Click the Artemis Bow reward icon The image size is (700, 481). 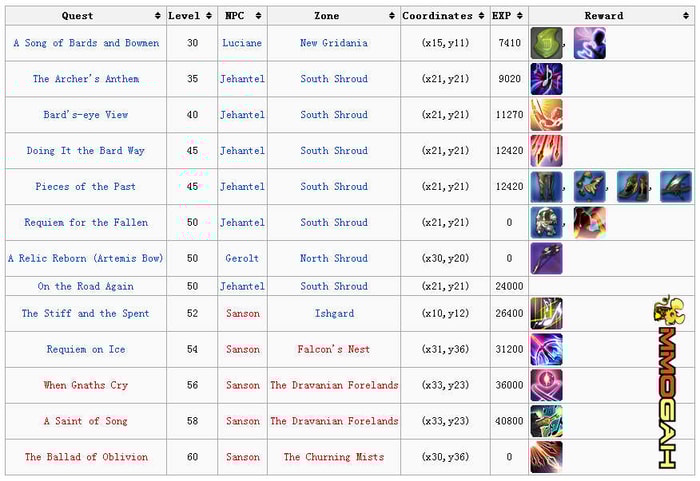click(x=546, y=259)
